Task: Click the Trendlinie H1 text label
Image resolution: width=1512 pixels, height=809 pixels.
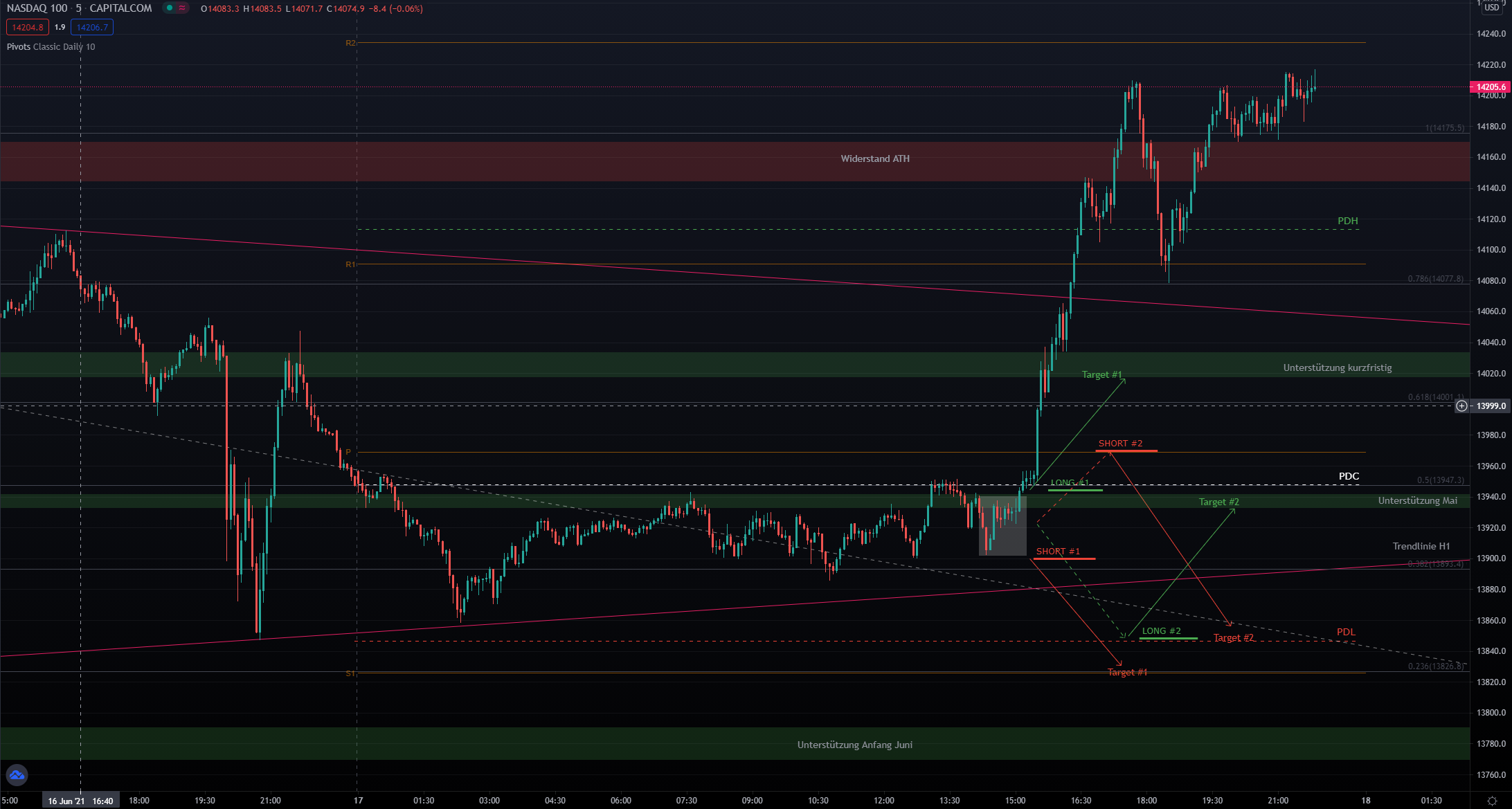Action: click(x=1421, y=546)
